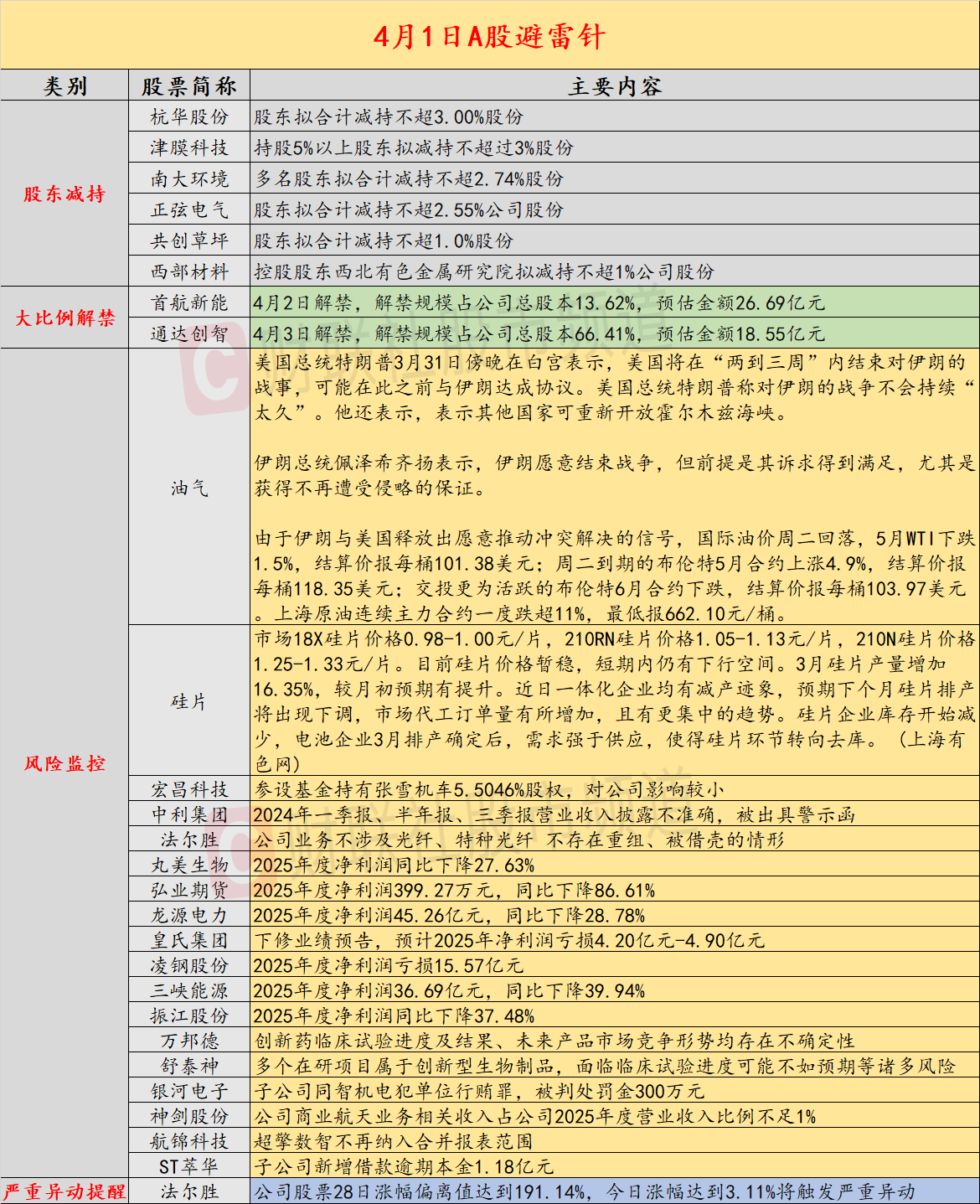The width and height of the screenshot is (980, 1204).
Task: Click the 油气 sector cell
Action: click(x=189, y=488)
